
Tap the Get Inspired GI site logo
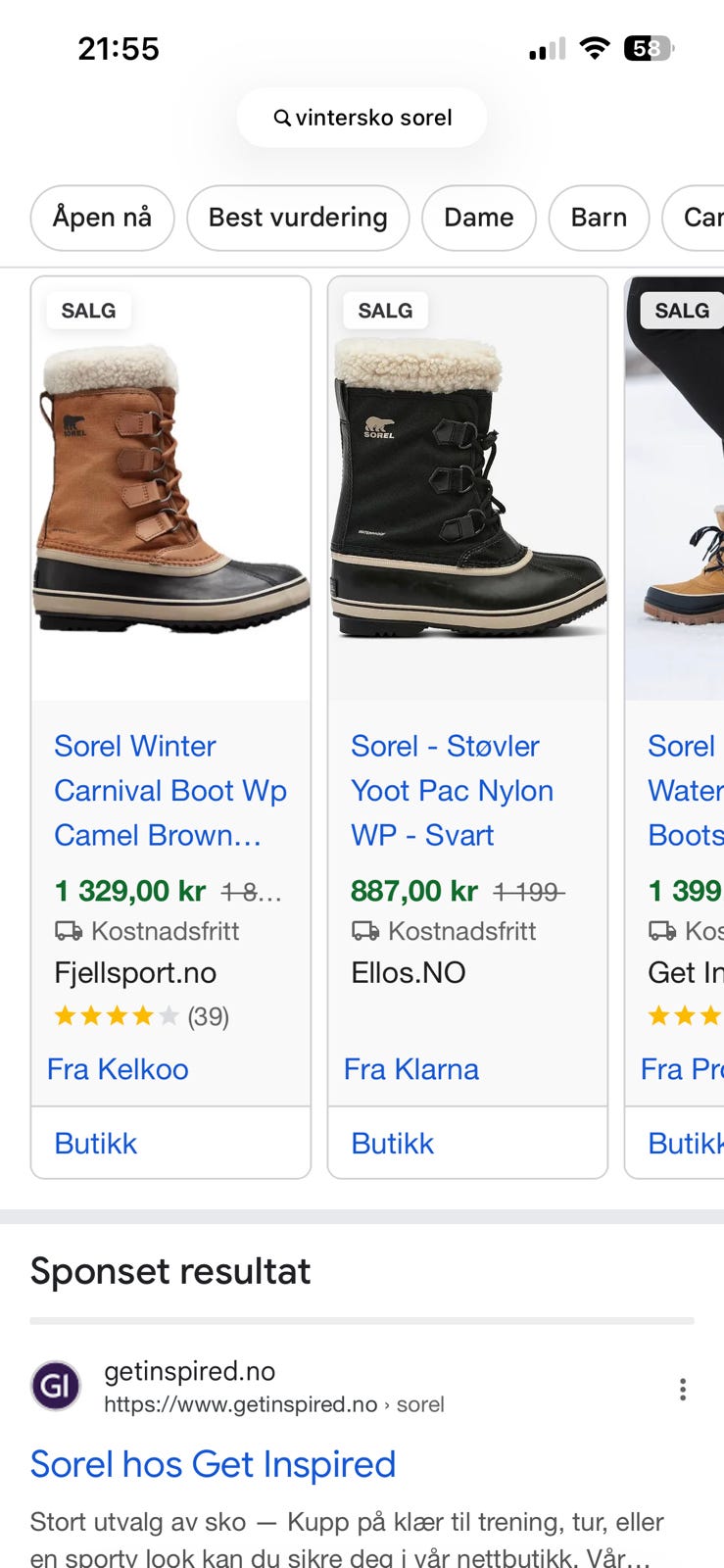pyautogui.click(x=56, y=1386)
